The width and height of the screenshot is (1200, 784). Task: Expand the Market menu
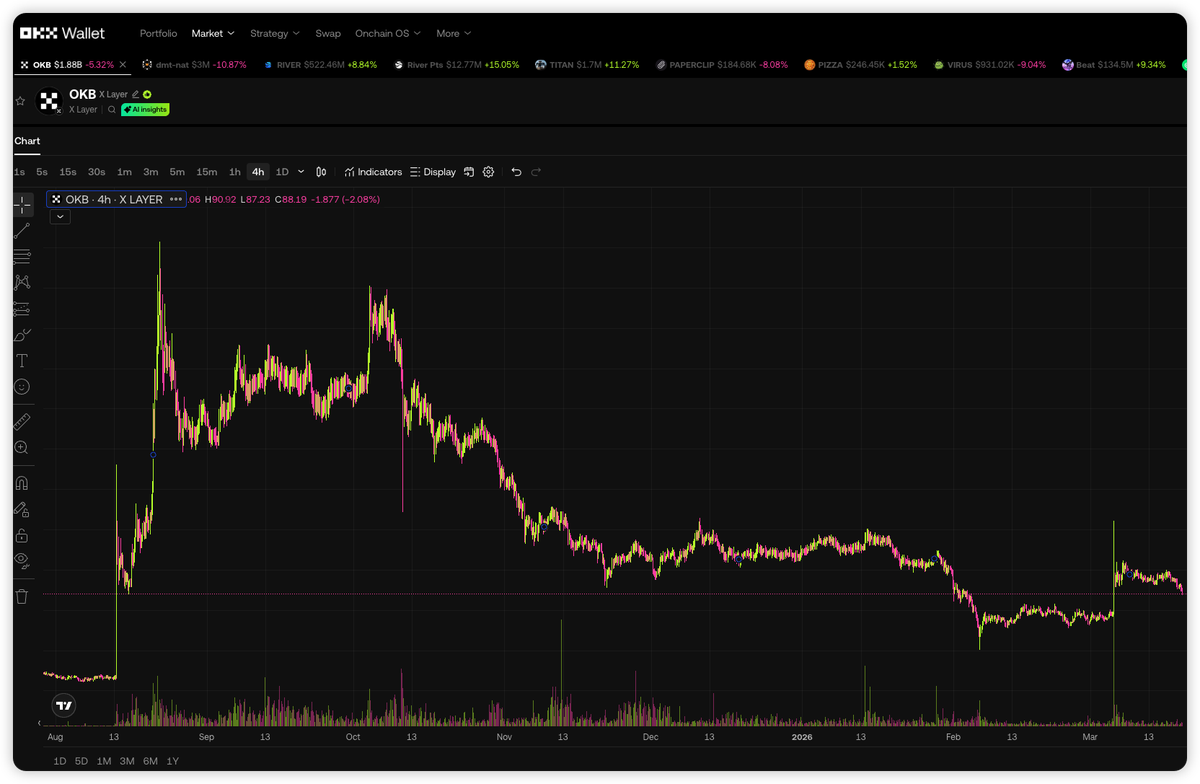point(213,33)
